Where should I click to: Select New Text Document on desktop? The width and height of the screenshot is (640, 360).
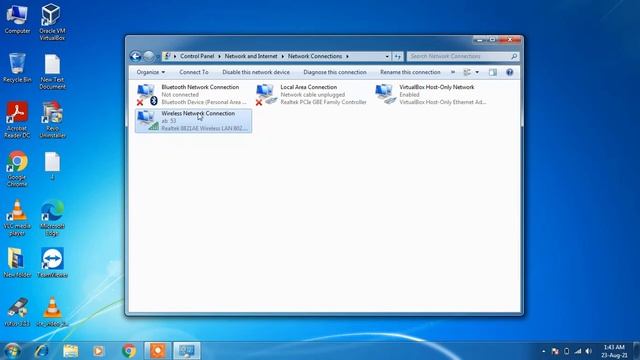click(52, 72)
